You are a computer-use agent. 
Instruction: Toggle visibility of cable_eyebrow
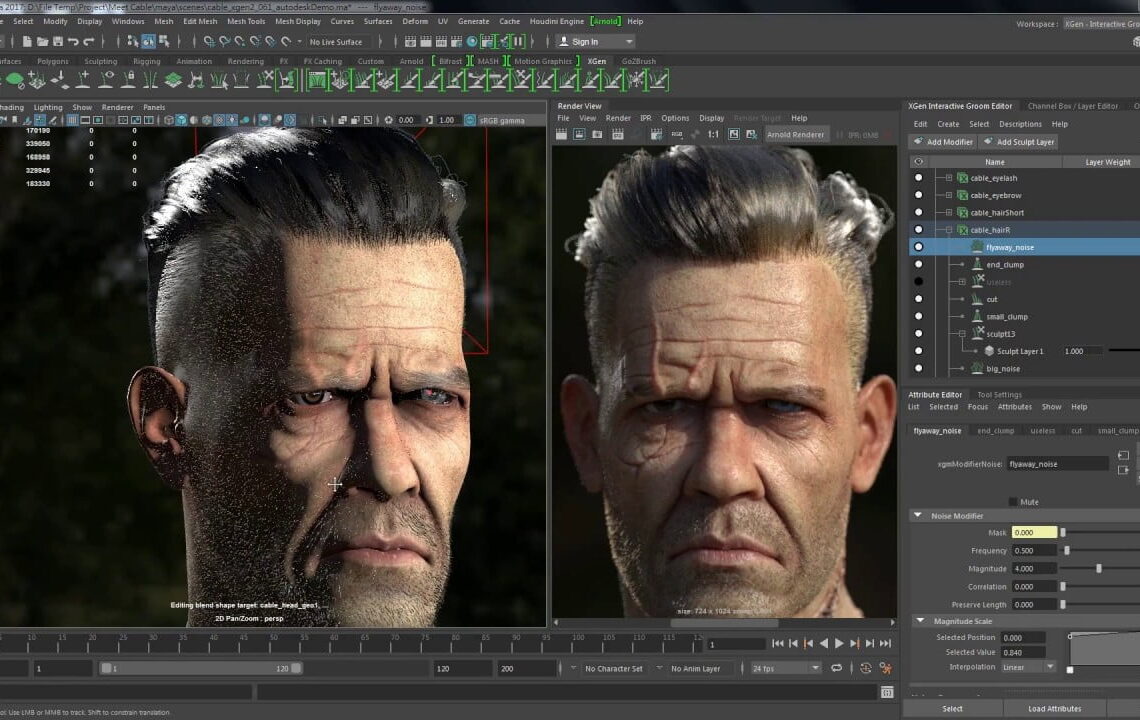tap(918, 195)
